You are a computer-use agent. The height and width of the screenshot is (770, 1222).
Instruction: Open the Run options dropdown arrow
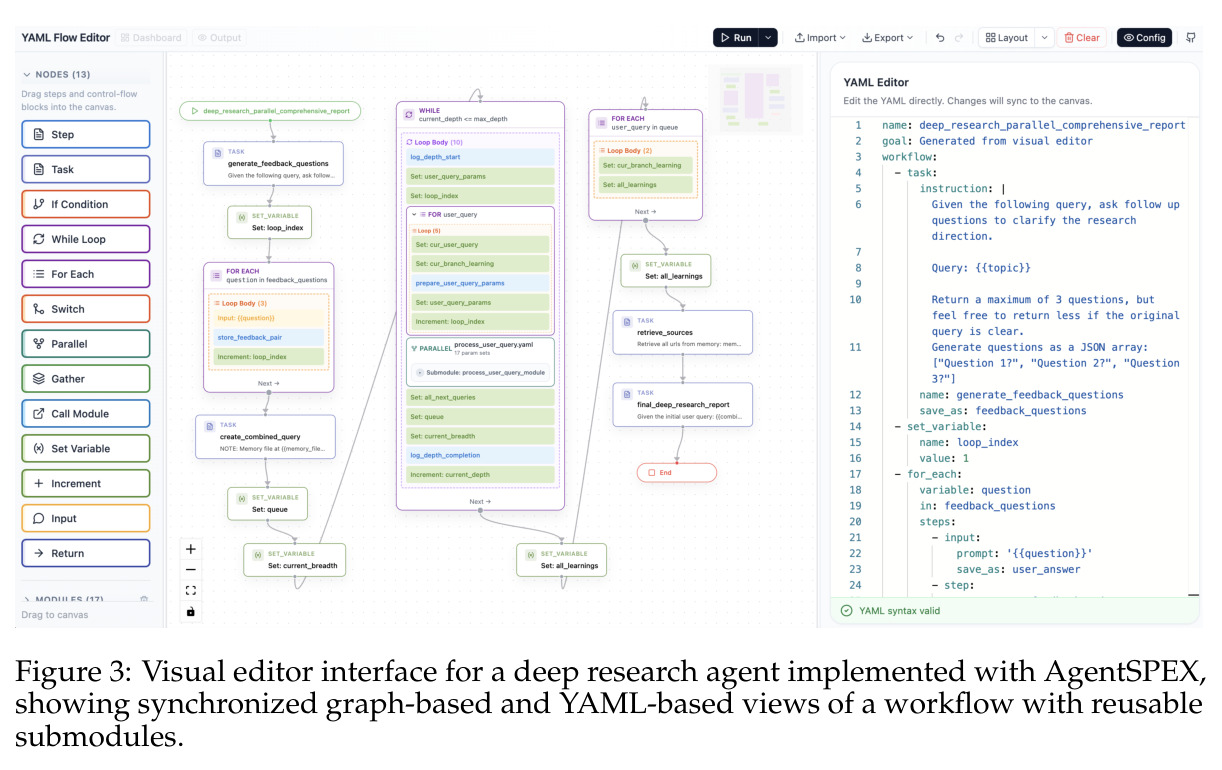point(767,38)
